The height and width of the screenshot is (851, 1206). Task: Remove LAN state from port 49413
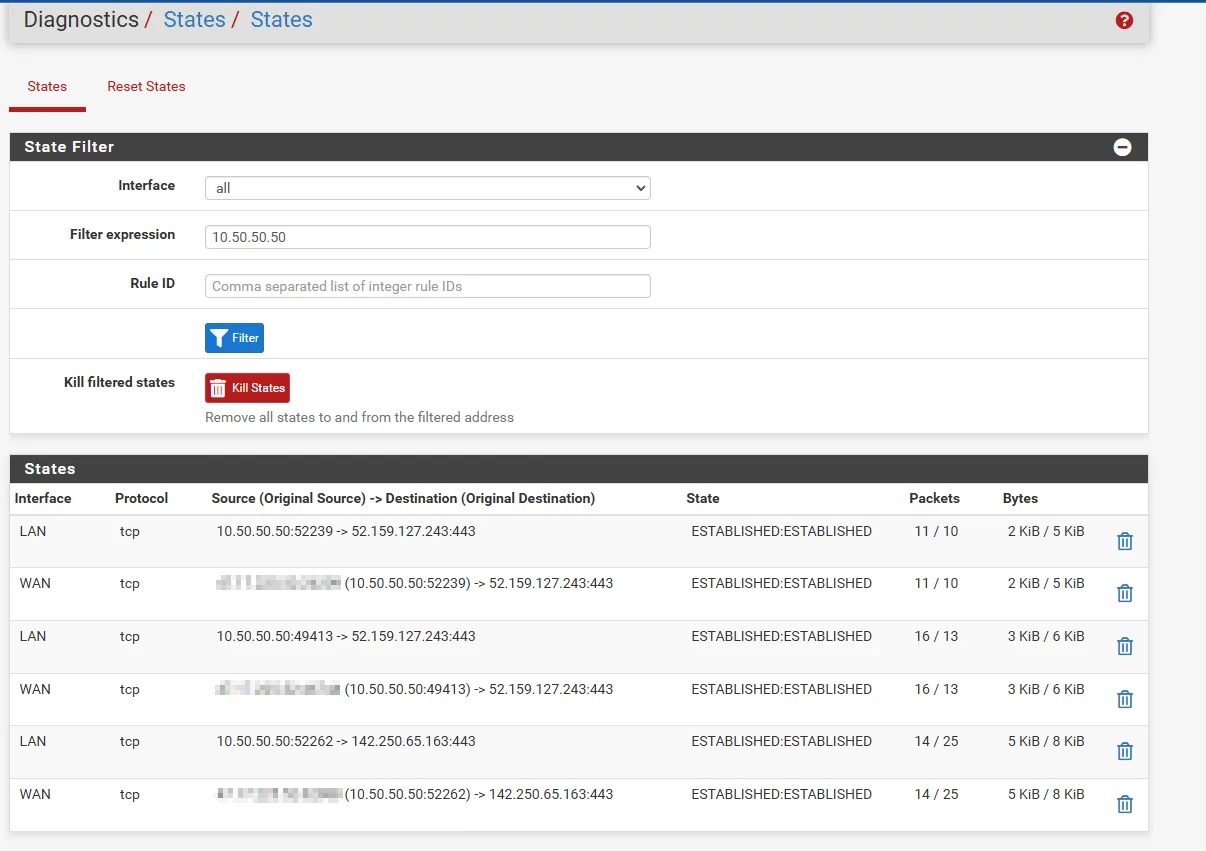[1125, 646]
